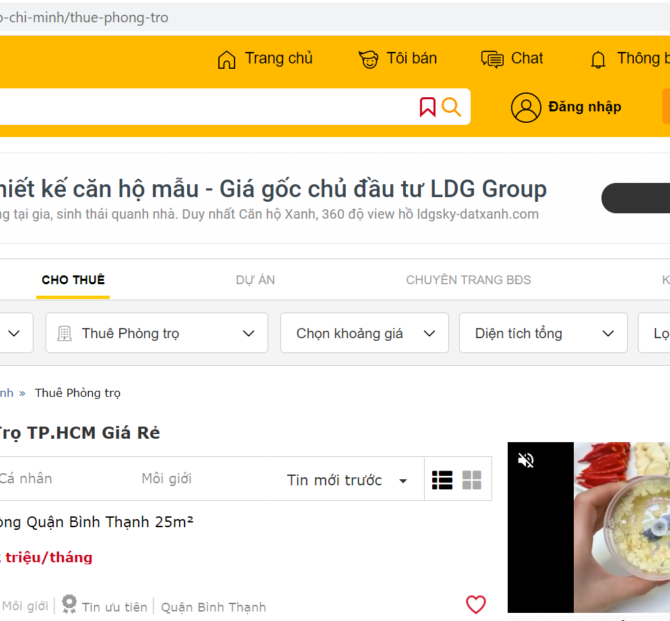670x621 pixels.
Task: Switch to grid view layout
Action: pos(472,480)
